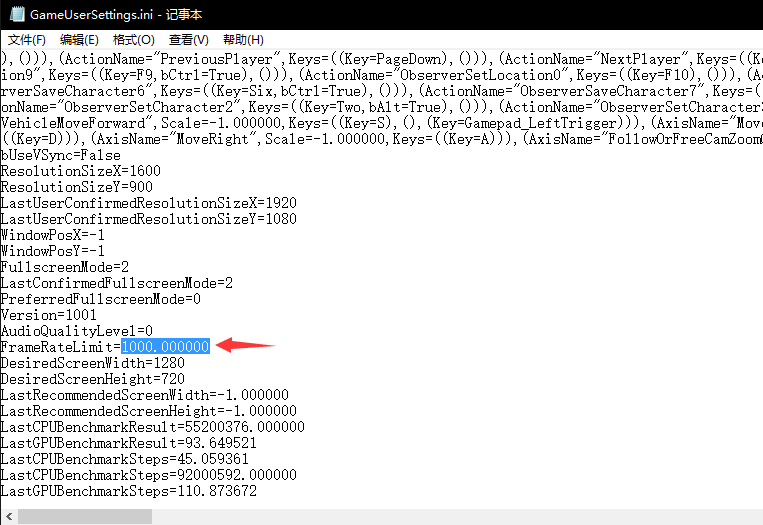The height and width of the screenshot is (525, 763).
Task: Click the text Key=Two,bAlt=True
Action: pos(373,108)
